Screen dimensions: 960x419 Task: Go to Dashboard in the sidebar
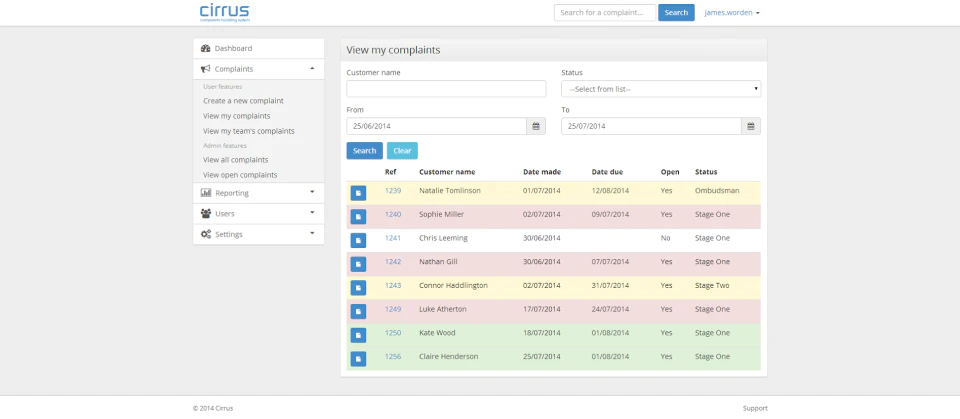(x=258, y=48)
